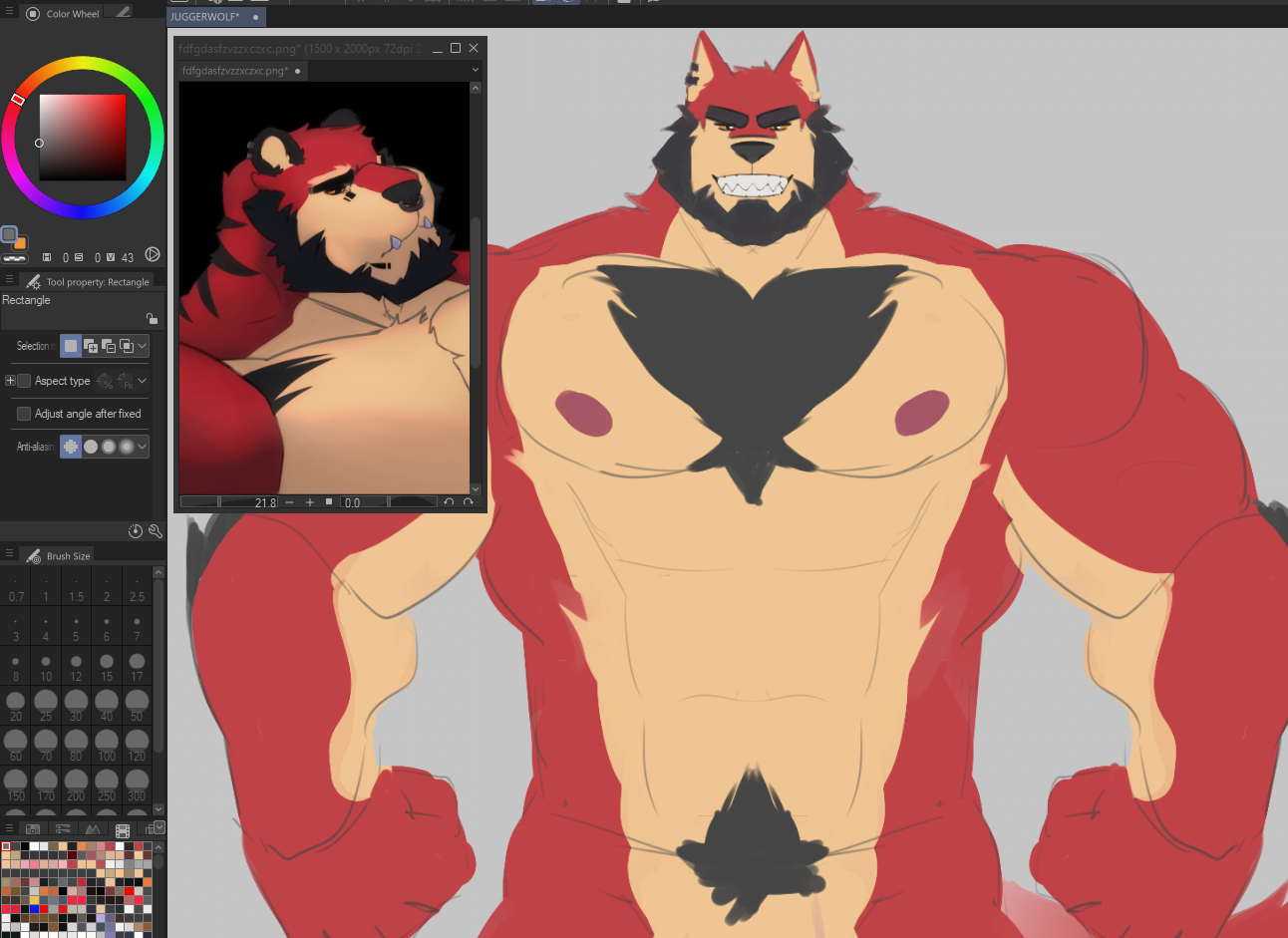Image resolution: width=1288 pixels, height=938 pixels.
Task: Open the Selection mode dropdown arrow
Action: tap(143, 346)
